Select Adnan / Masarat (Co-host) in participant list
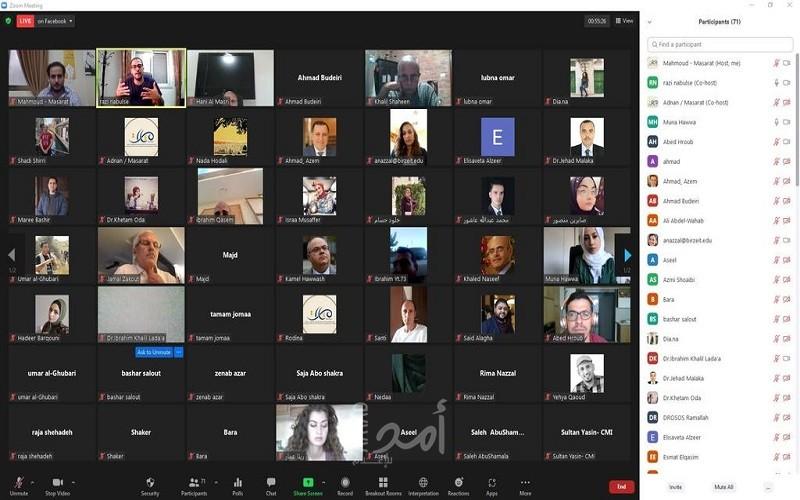 pyautogui.click(x=719, y=103)
